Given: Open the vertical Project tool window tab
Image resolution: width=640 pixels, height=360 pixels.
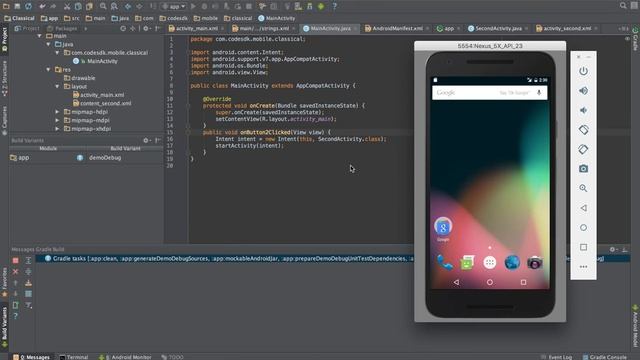Looking at the screenshot, I should 4,40.
